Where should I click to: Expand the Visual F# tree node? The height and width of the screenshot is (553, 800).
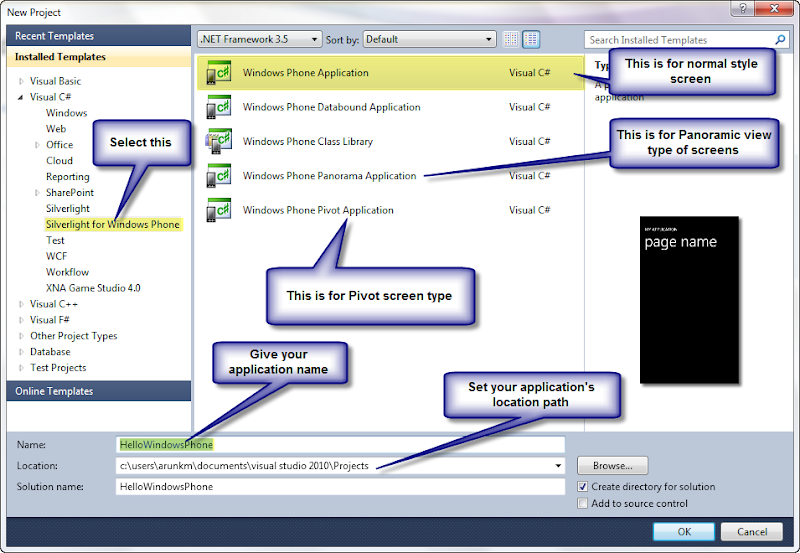[x=21, y=320]
